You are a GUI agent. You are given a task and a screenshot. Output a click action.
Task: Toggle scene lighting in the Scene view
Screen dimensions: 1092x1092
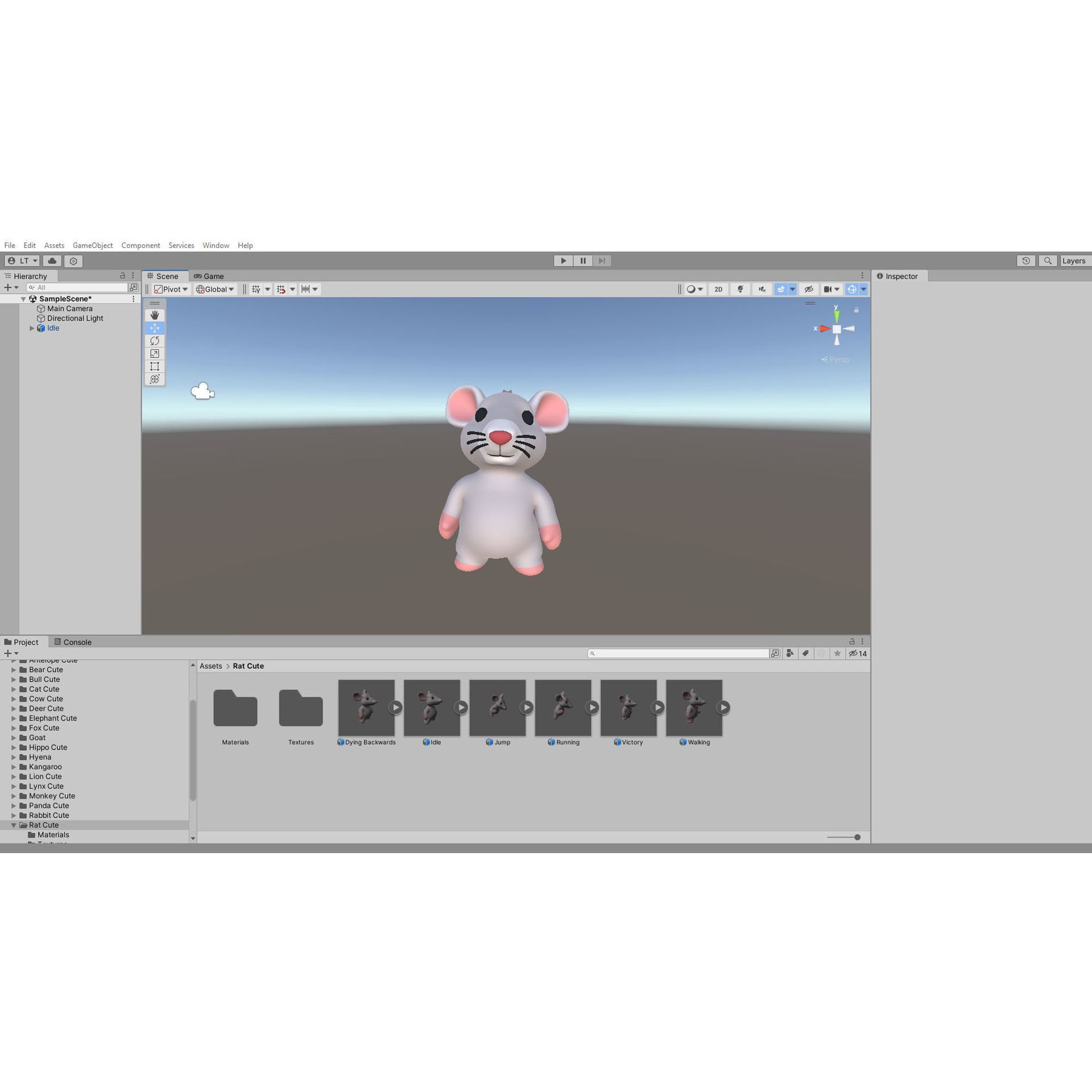(x=740, y=289)
